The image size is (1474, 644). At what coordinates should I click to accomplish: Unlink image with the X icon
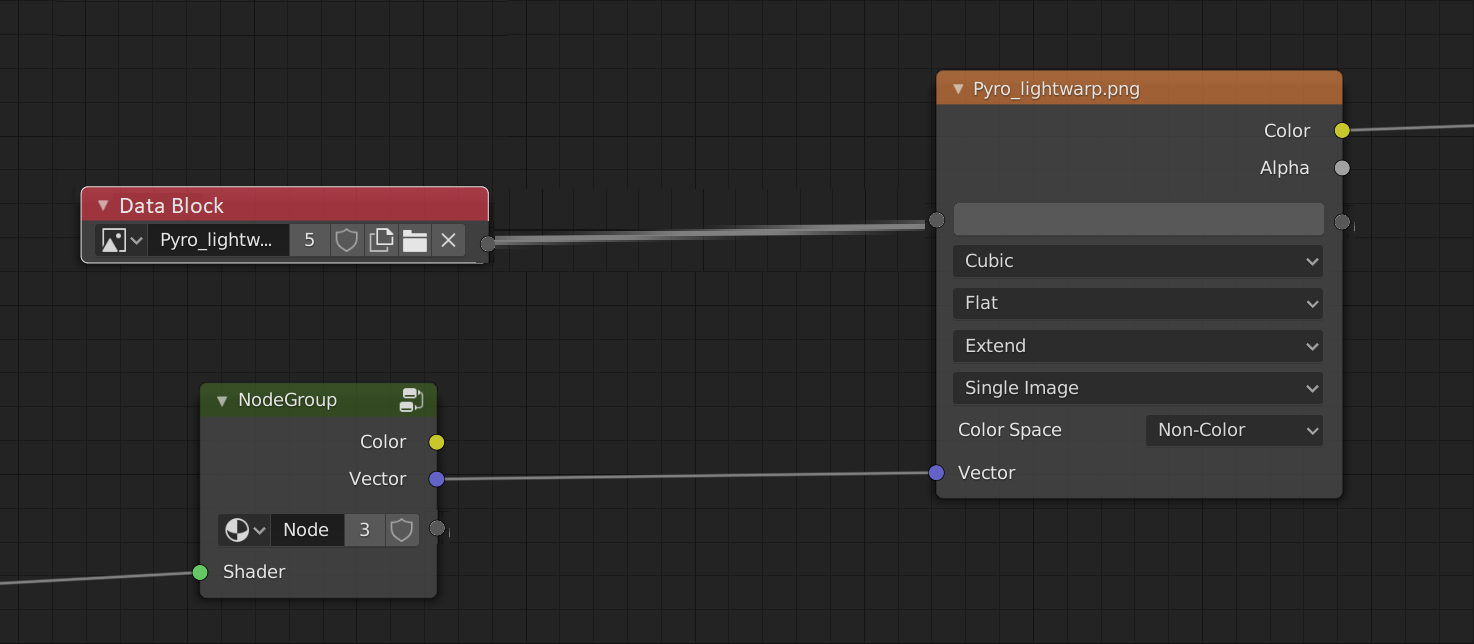click(448, 240)
